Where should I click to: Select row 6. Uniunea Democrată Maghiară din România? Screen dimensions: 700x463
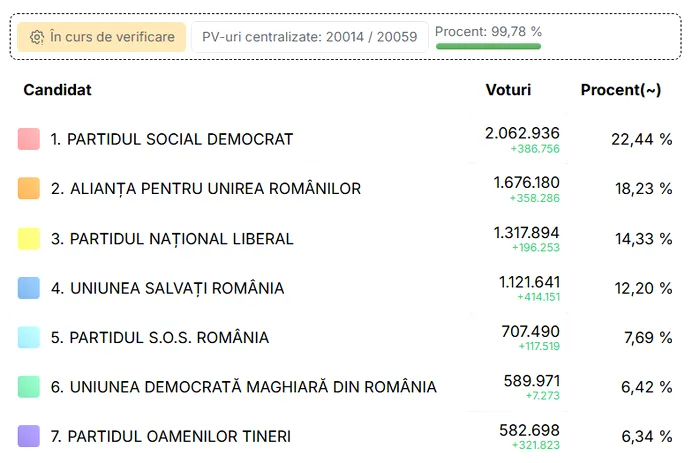point(346,387)
